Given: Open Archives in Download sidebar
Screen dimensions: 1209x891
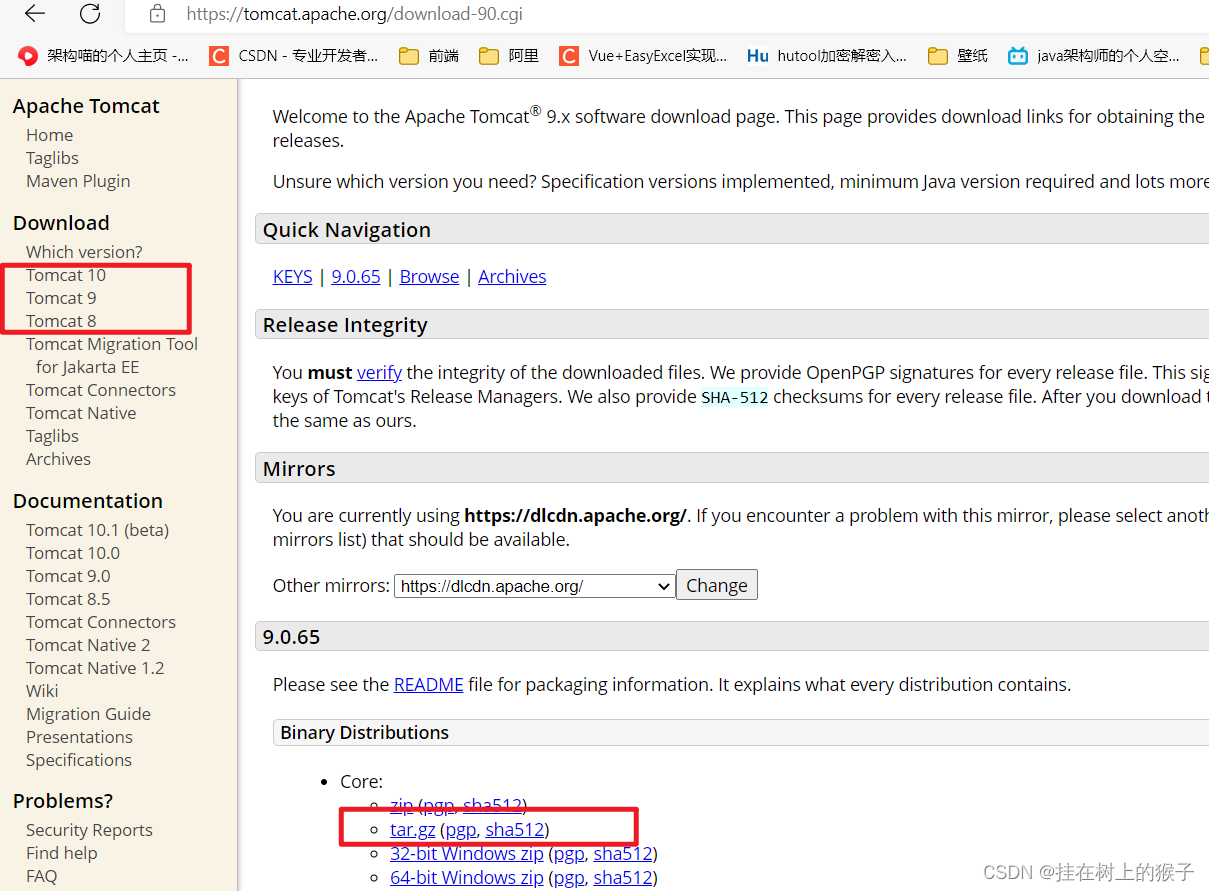Looking at the screenshot, I should (x=58, y=459).
